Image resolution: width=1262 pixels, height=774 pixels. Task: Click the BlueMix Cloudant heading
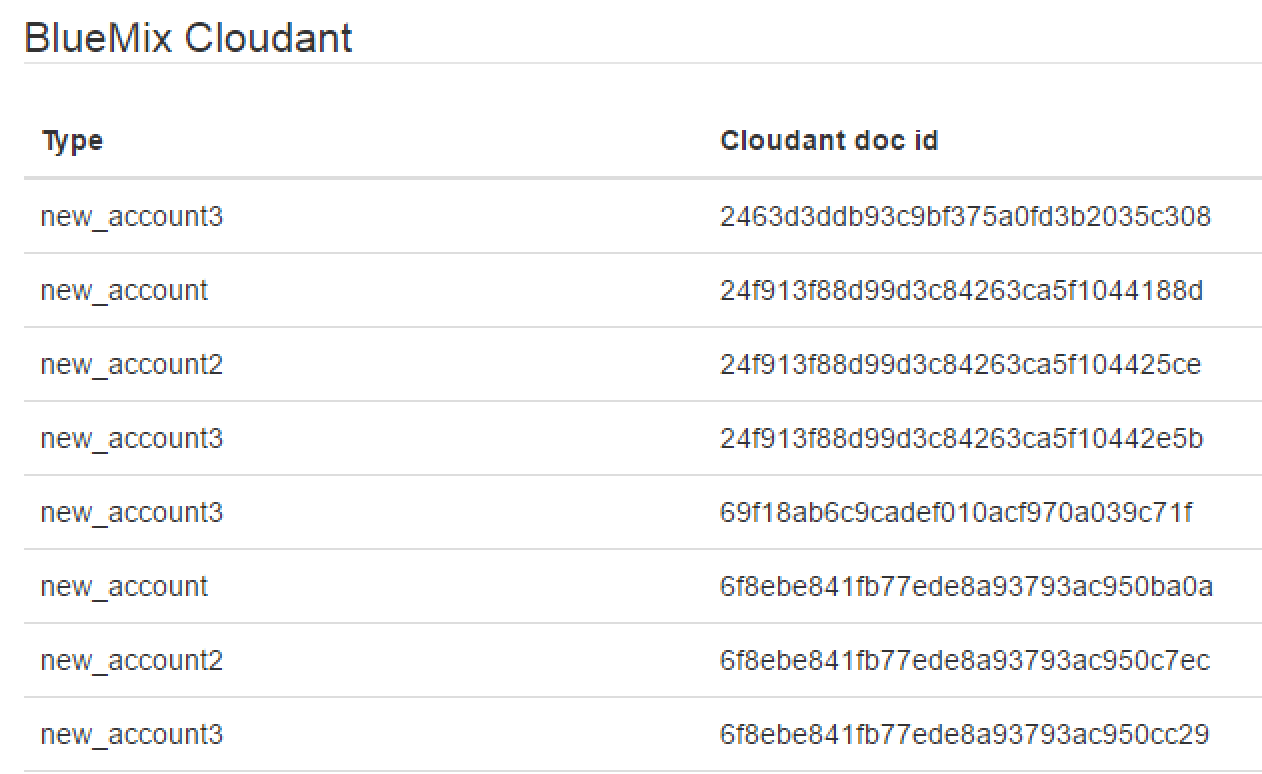188,38
